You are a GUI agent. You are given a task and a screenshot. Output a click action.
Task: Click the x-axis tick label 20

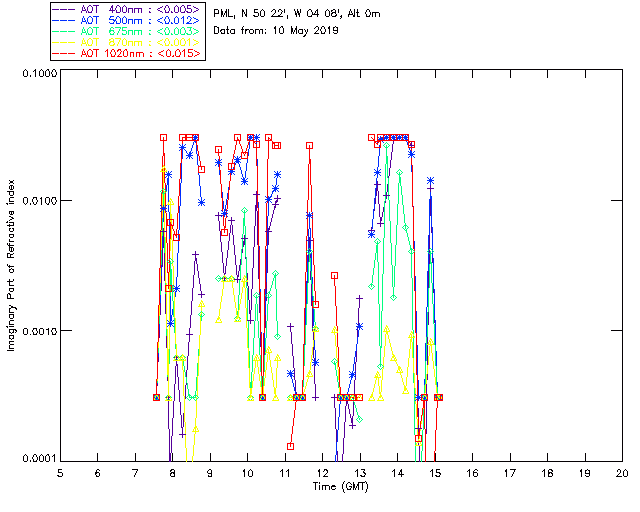point(621,472)
